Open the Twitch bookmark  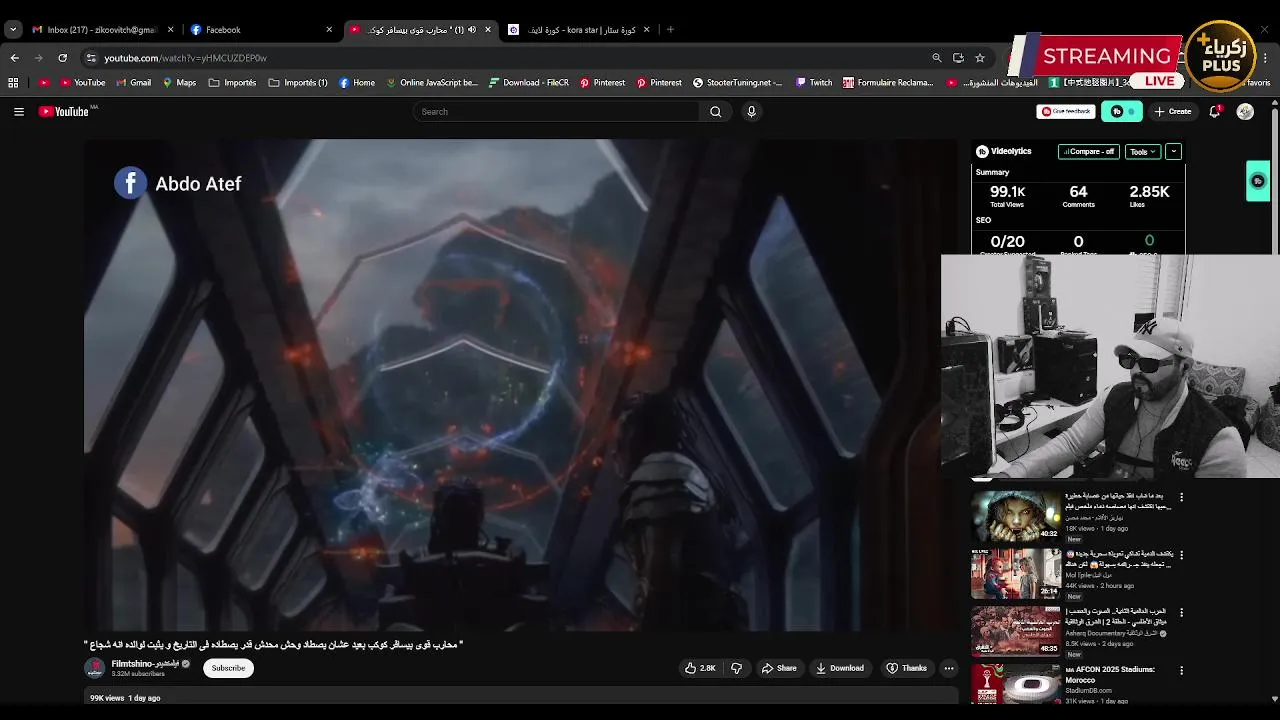(814, 83)
